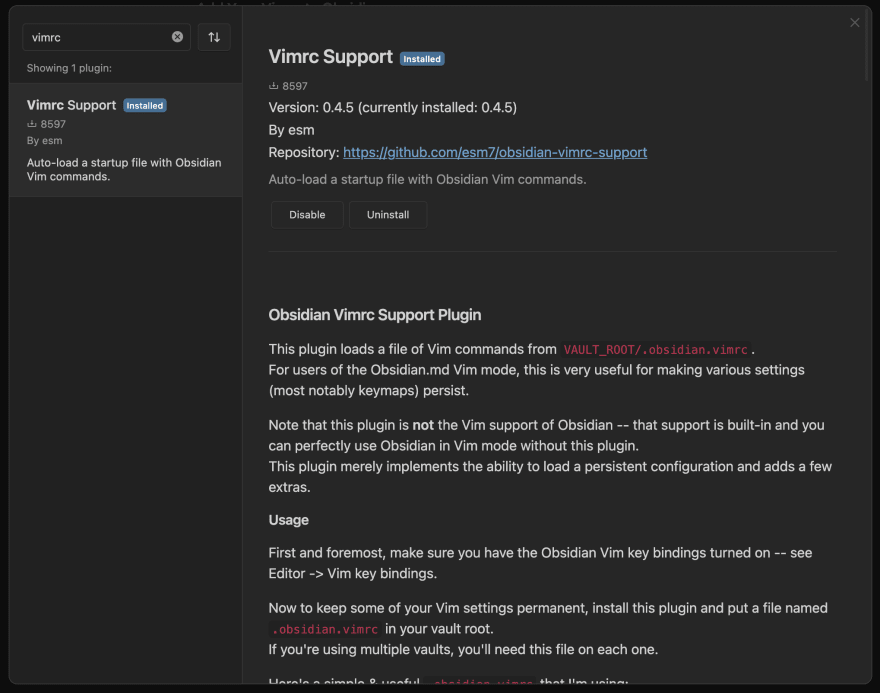Click the 'Usage' section heading

pos(288,520)
